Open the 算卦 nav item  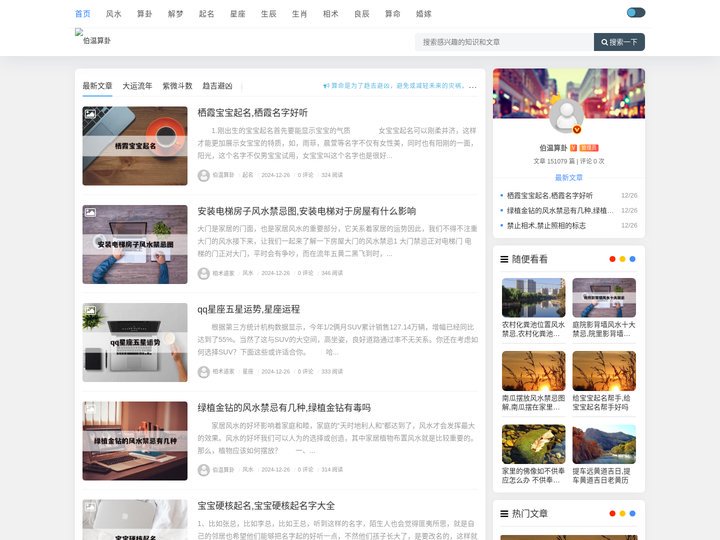(x=145, y=14)
